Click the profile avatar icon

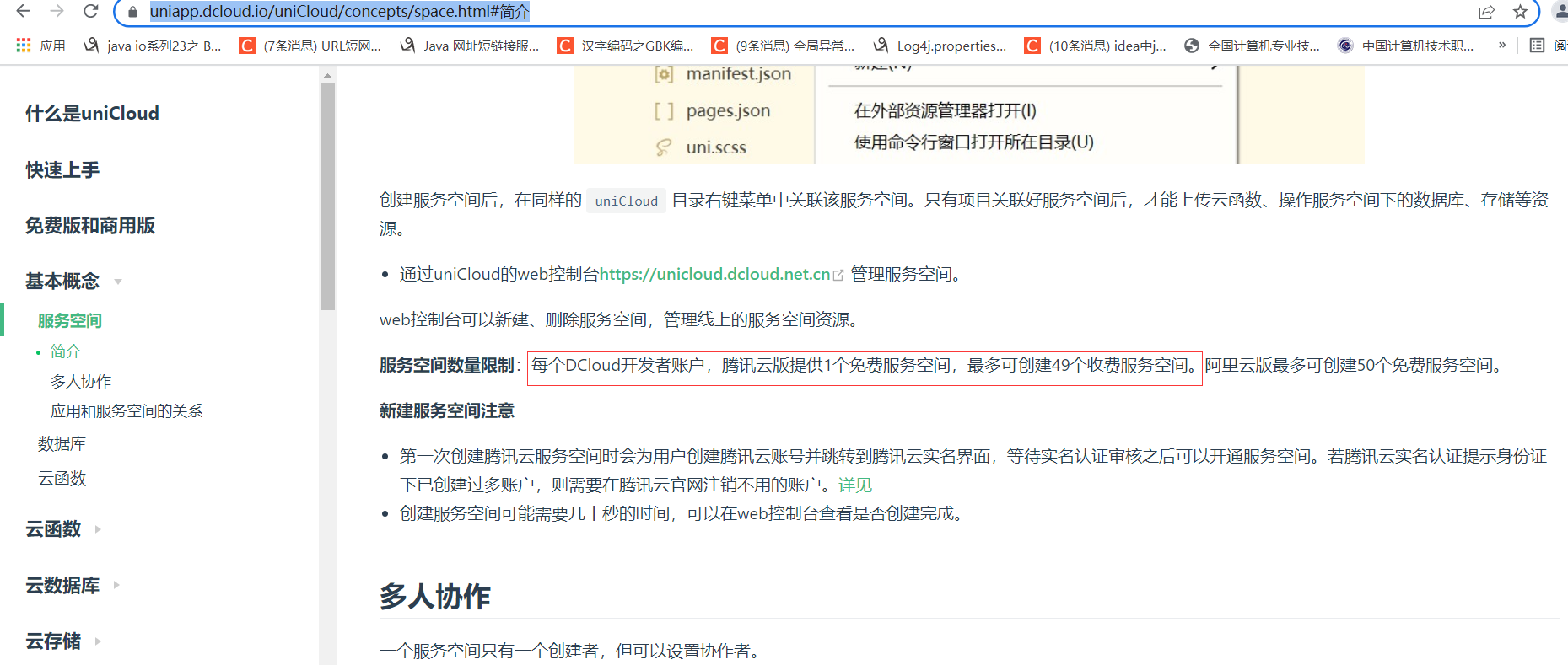click(1560, 11)
